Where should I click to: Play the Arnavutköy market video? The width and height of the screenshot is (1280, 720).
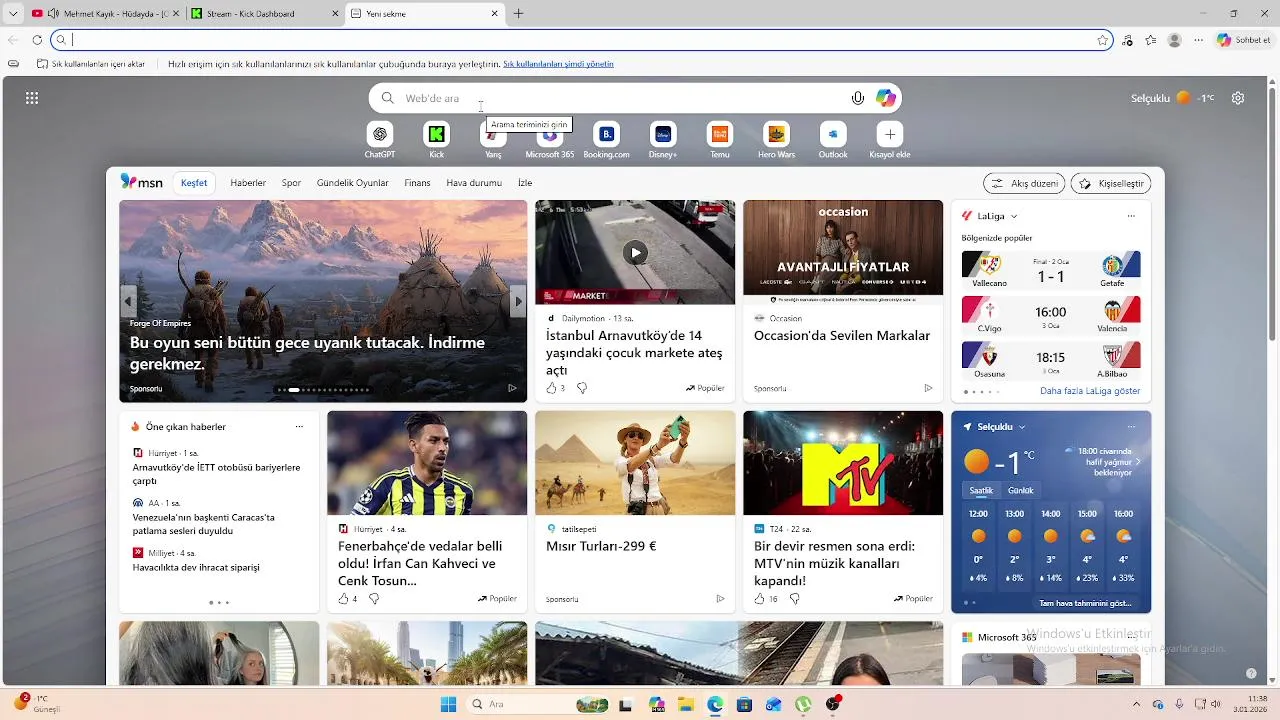click(x=635, y=253)
